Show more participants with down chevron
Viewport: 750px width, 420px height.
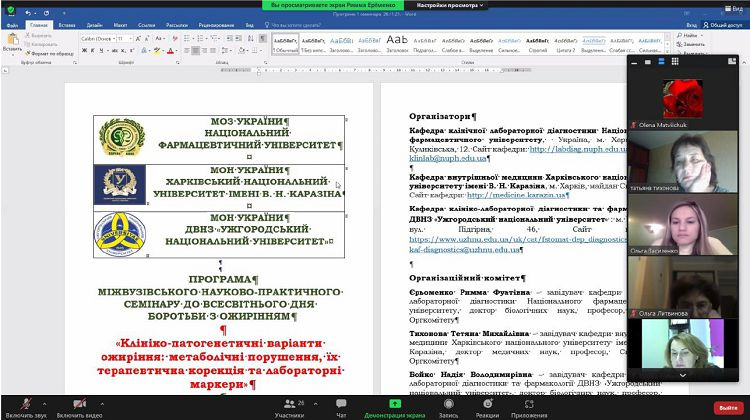point(683,376)
